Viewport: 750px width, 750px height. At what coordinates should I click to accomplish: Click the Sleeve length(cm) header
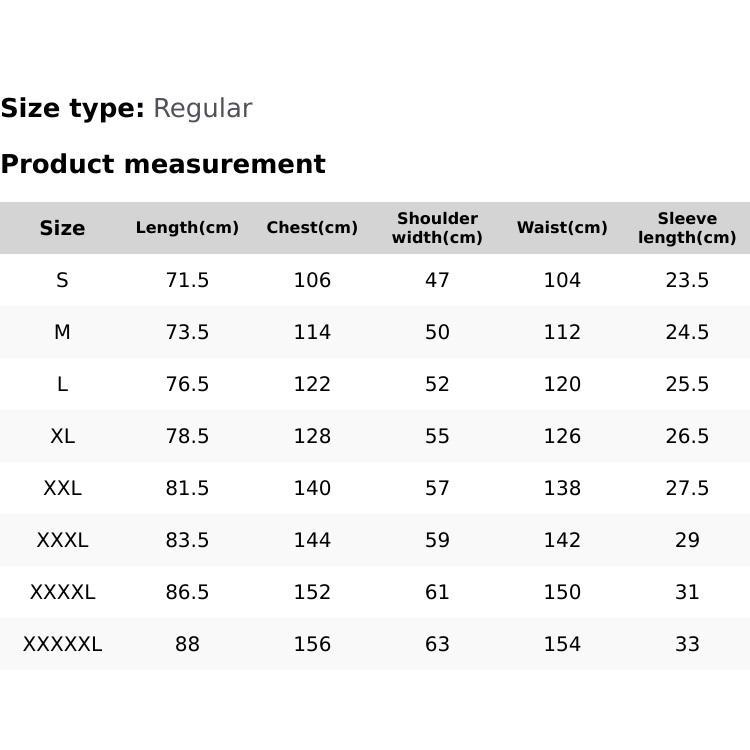coord(687,228)
